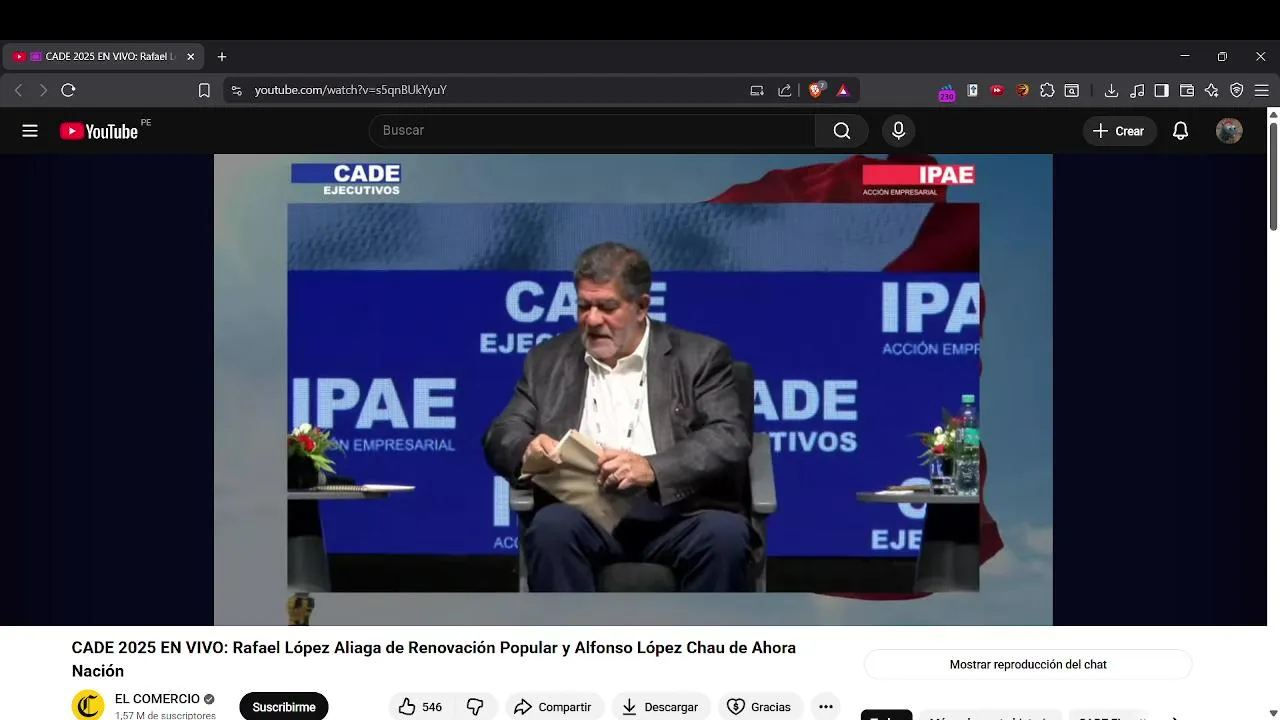Open the red fast-forward extension icon

point(997,90)
